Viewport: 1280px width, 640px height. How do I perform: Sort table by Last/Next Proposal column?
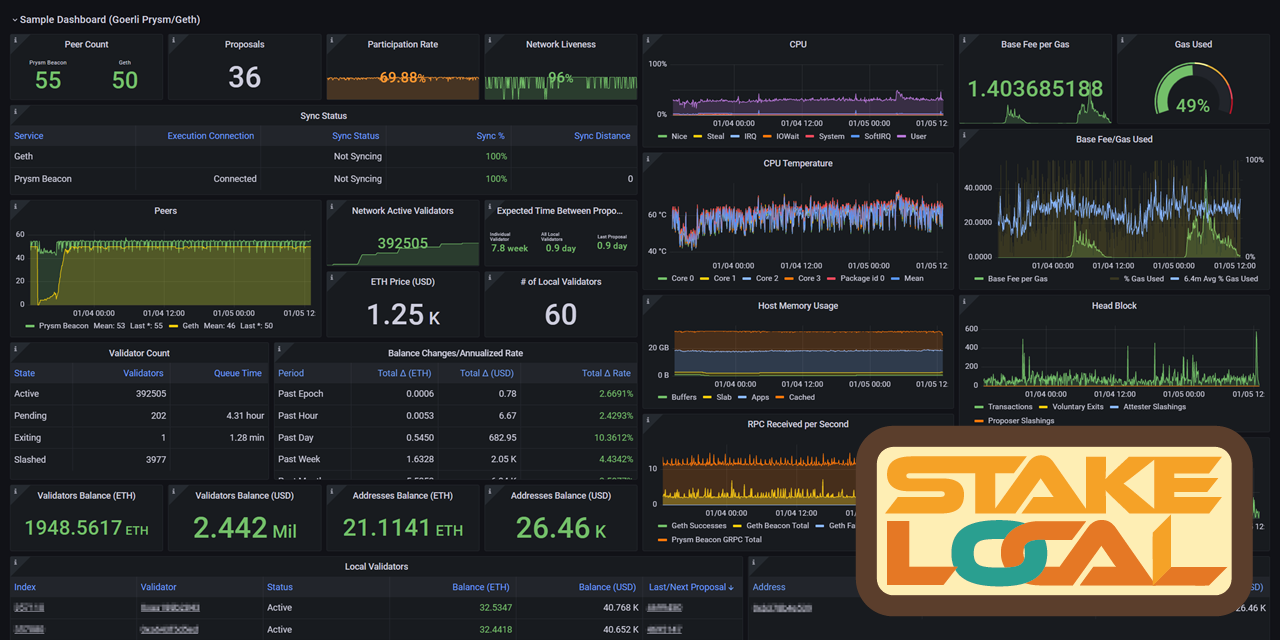point(690,587)
